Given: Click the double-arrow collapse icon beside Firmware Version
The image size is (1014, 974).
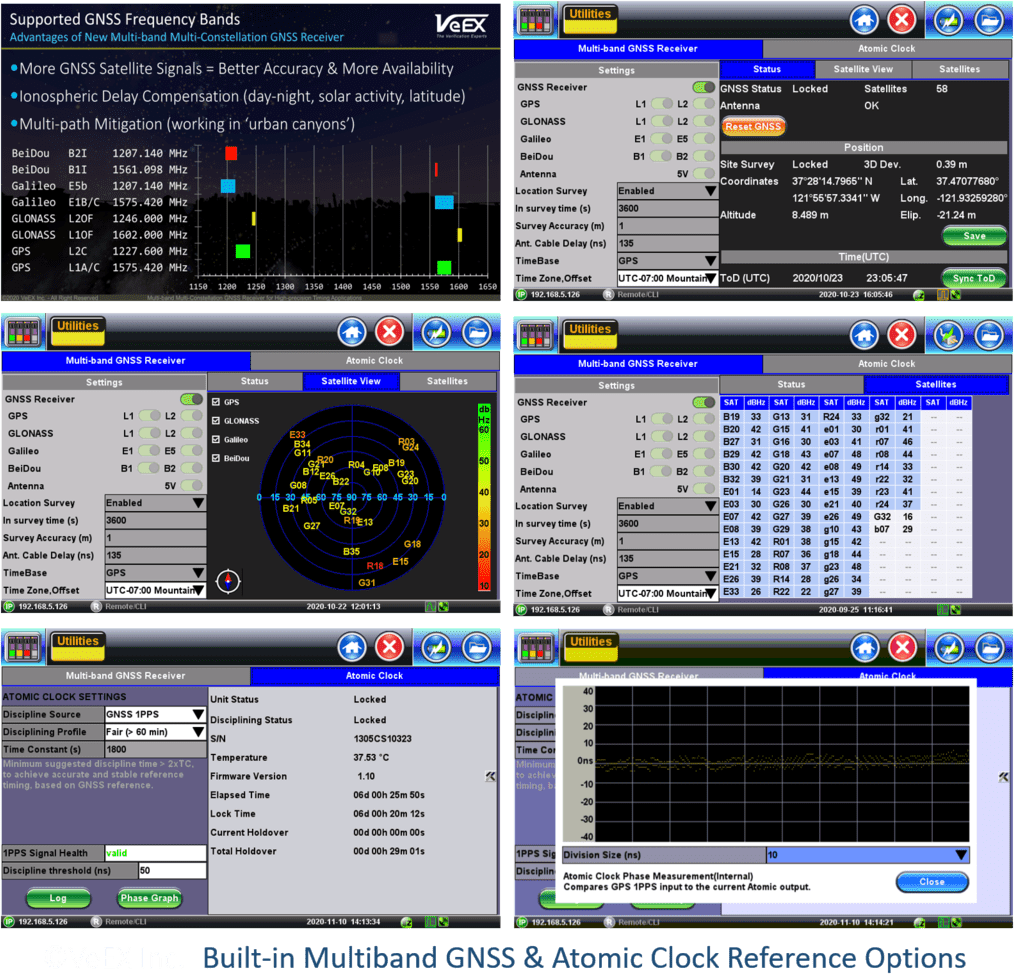Looking at the screenshot, I should pos(490,776).
